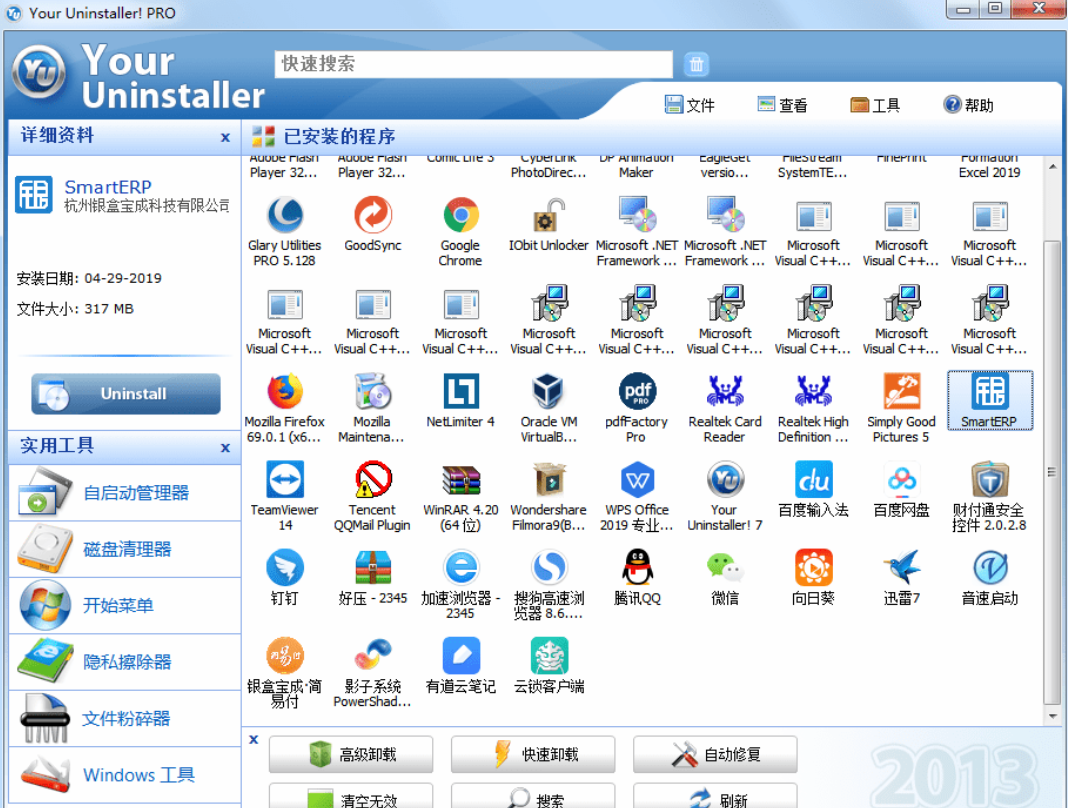Image resolution: width=1068 pixels, height=808 pixels.
Task: Open Windows 工具 entry
Action: pyautogui.click(x=125, y=775)
